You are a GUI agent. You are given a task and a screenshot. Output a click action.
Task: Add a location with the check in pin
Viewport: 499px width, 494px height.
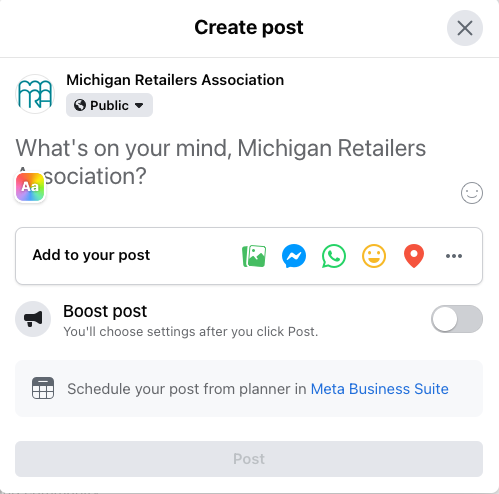click(414, 256)
